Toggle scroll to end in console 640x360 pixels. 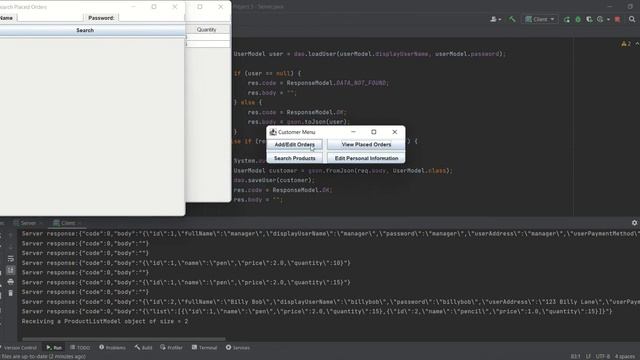coord(11,270)
